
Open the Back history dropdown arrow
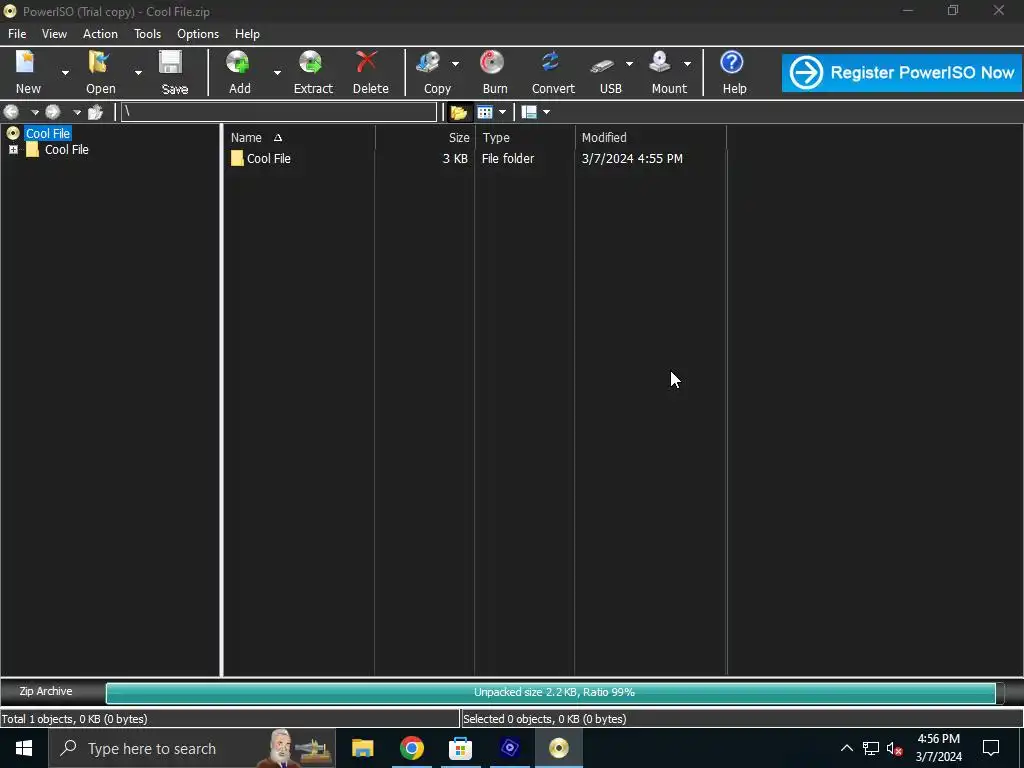point(35,112)
